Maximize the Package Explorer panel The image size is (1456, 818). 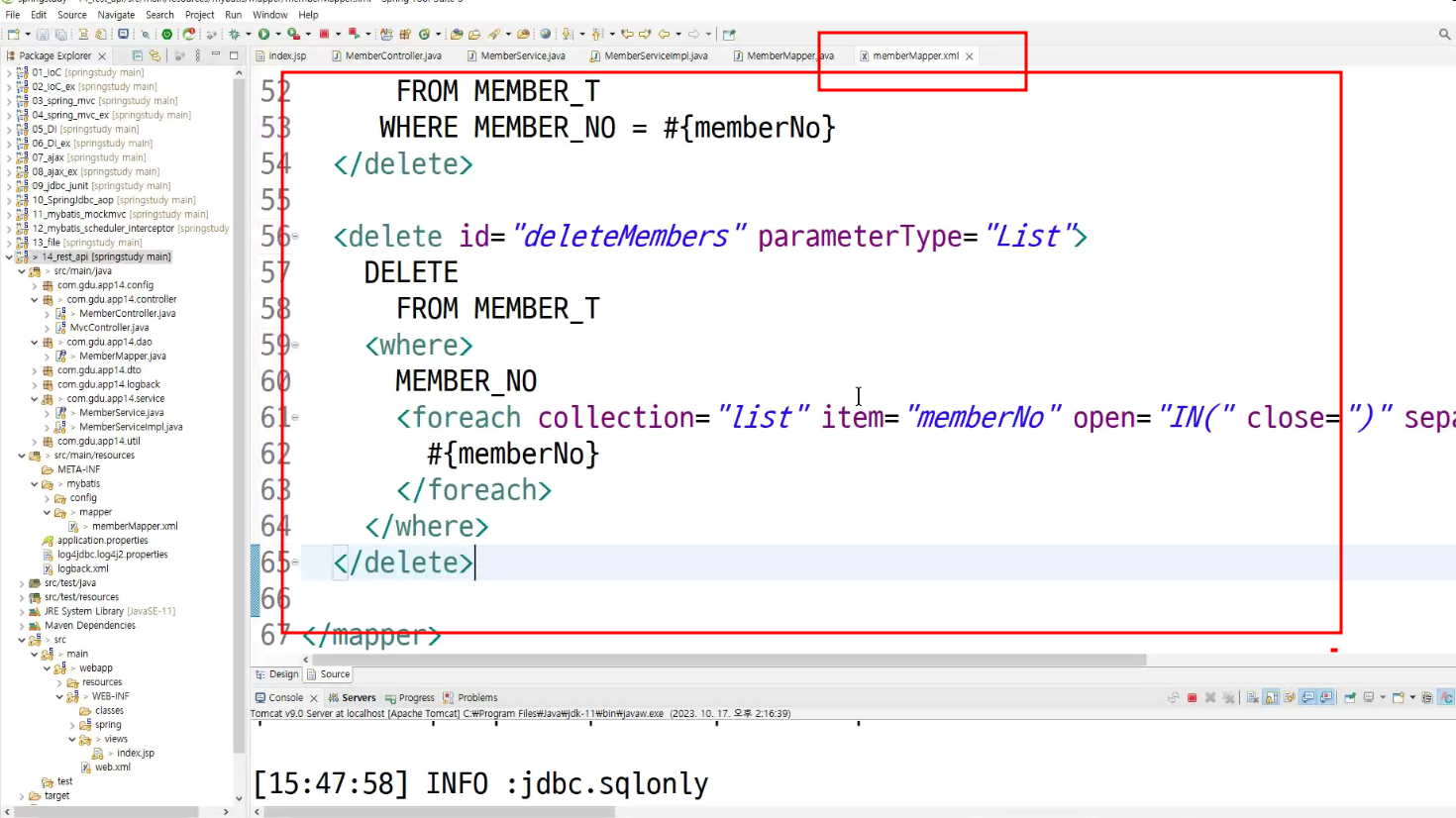(x=234, y=55)
